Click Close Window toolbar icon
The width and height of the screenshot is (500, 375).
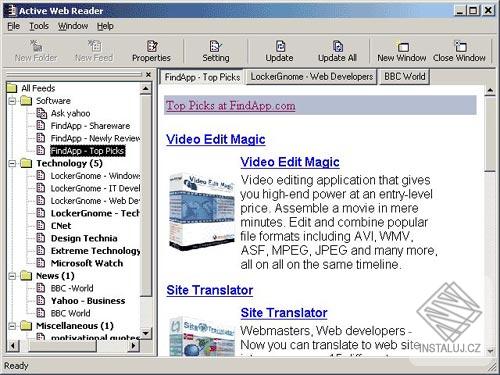[x=459, y=51]
